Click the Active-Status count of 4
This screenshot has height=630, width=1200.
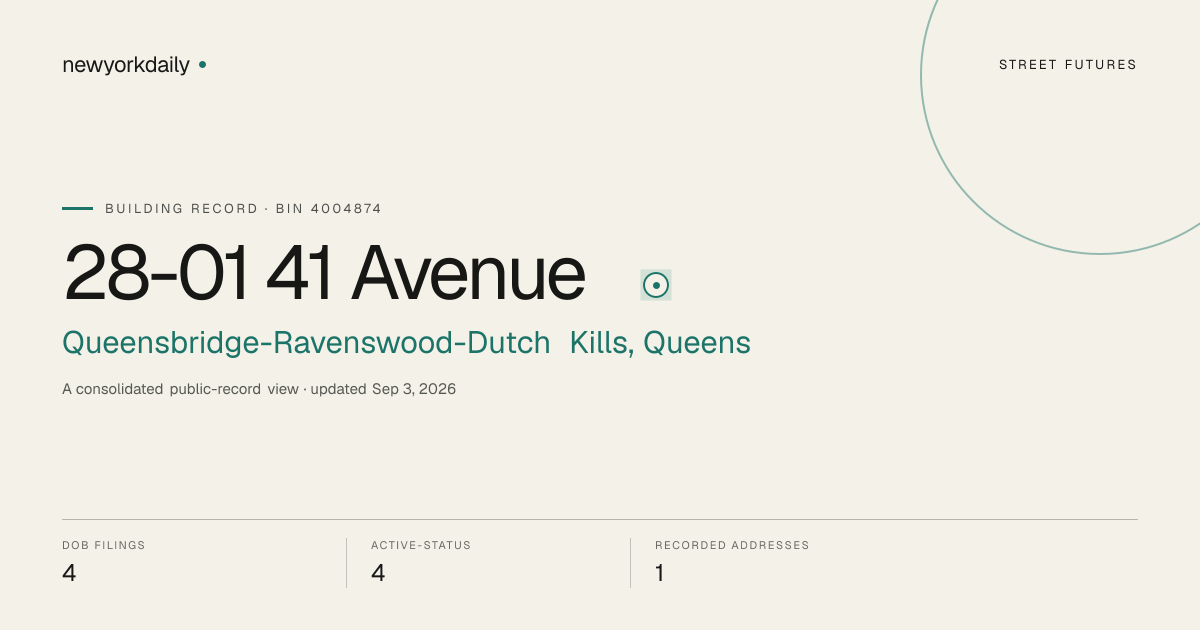click(x=378, y=573)
